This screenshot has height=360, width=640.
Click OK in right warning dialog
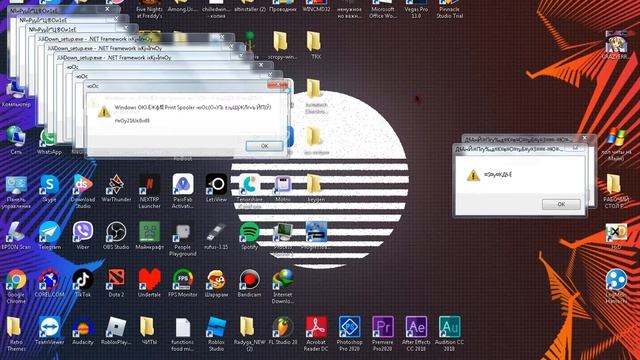tap(561, 204)
